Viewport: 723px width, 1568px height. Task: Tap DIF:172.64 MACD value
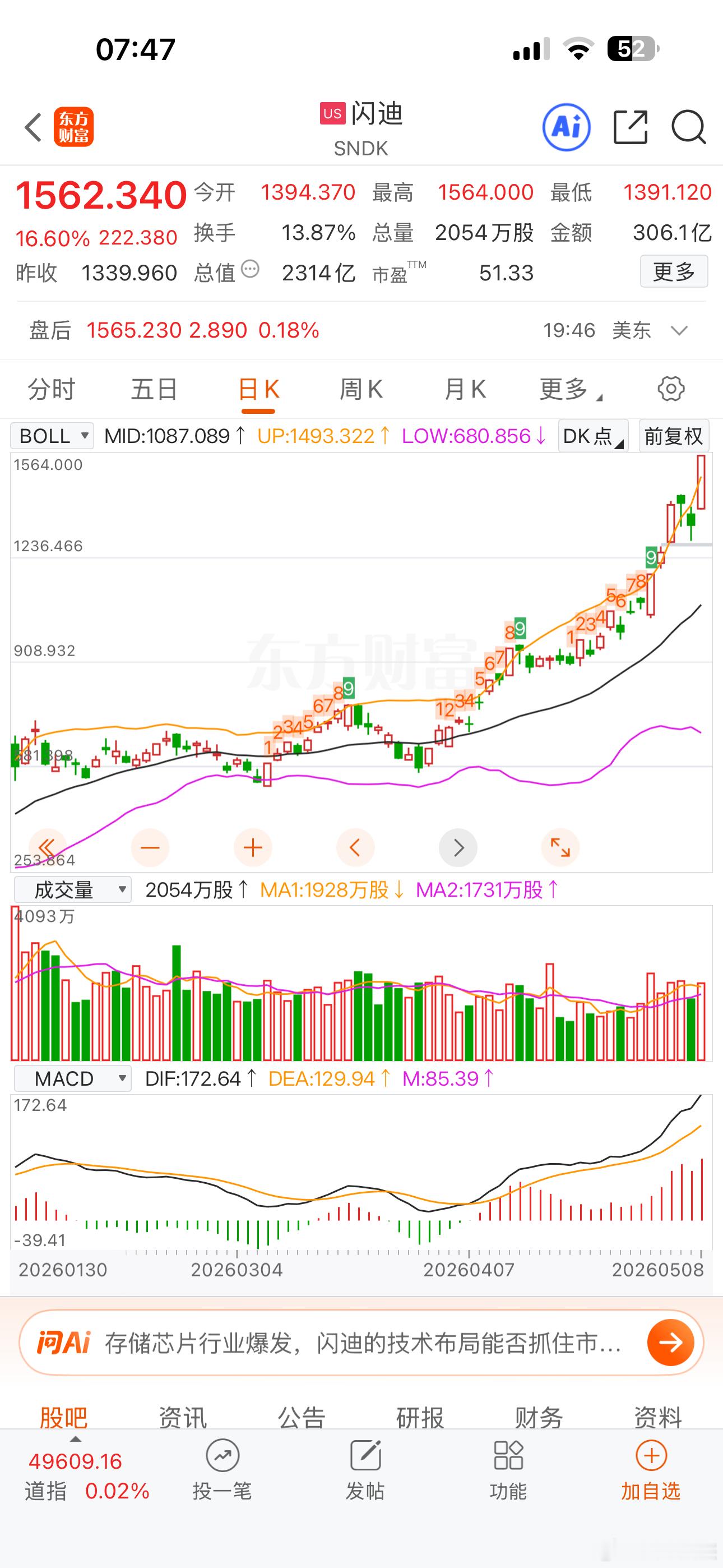pyautogui.click(x=201, y=1078)
